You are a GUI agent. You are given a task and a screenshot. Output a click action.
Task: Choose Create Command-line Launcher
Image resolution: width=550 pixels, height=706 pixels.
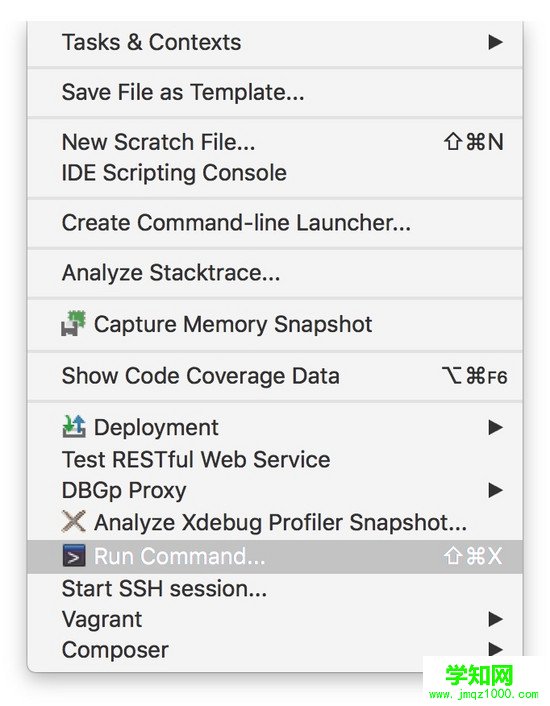(275, 223)
